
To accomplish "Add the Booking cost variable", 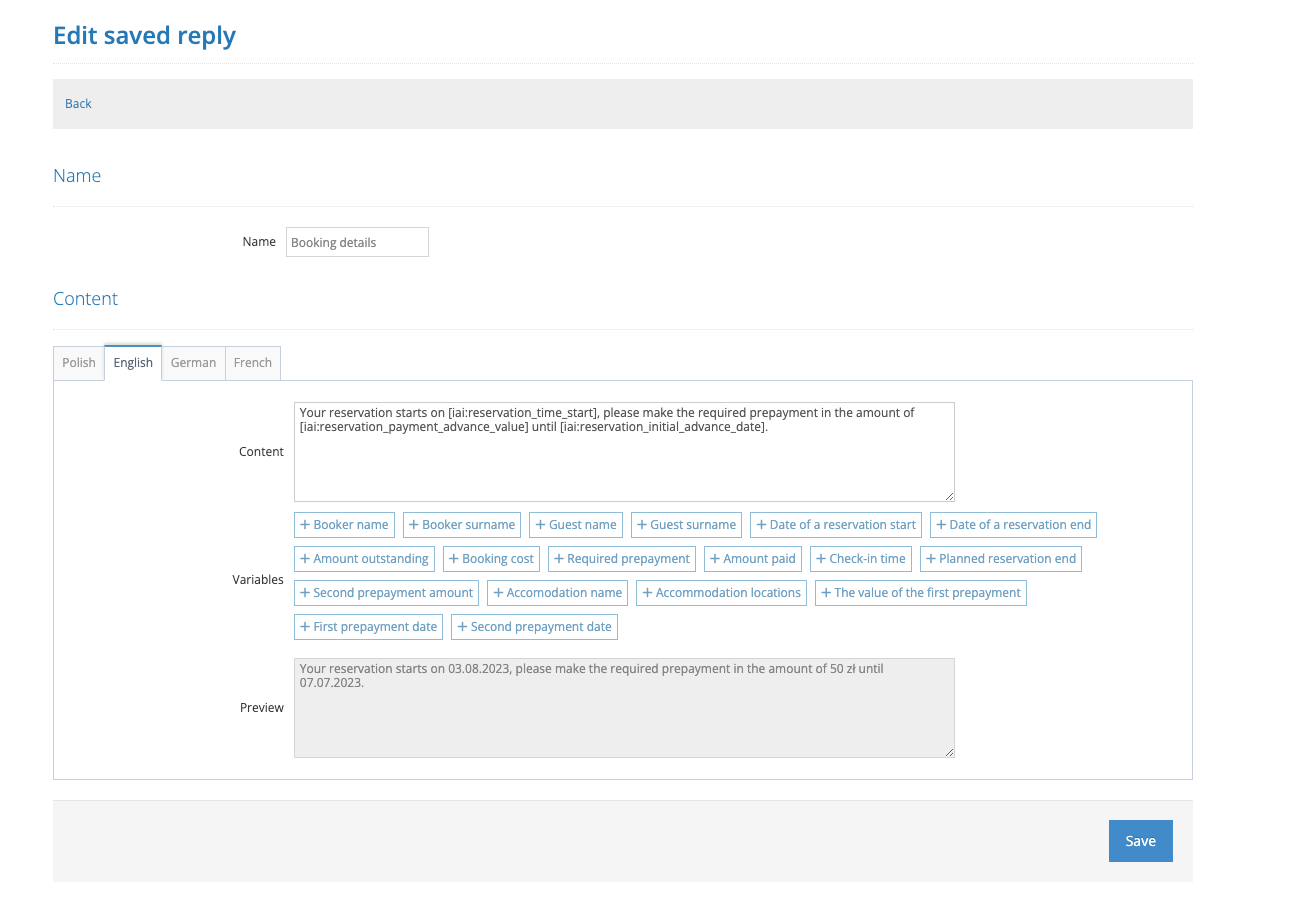I will [490, 559].
